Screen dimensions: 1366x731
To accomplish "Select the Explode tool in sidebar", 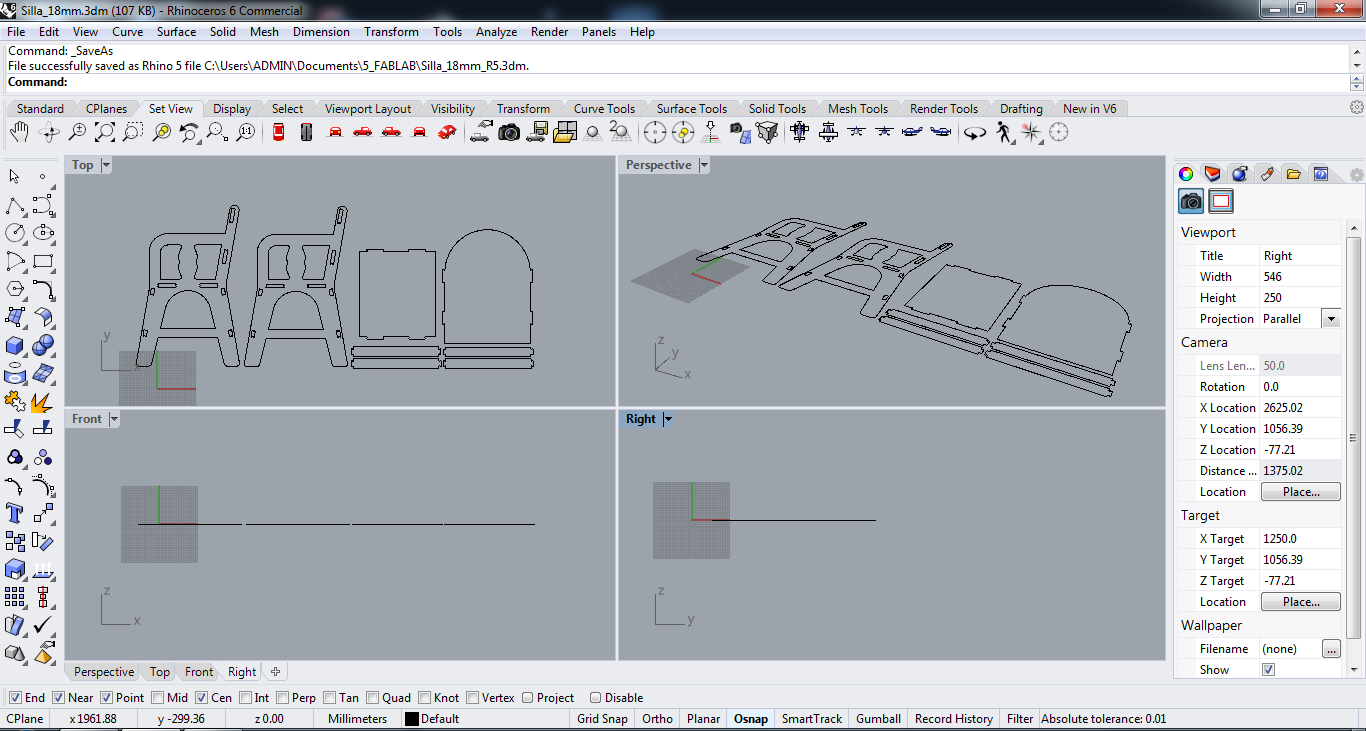I will (42, 402).
